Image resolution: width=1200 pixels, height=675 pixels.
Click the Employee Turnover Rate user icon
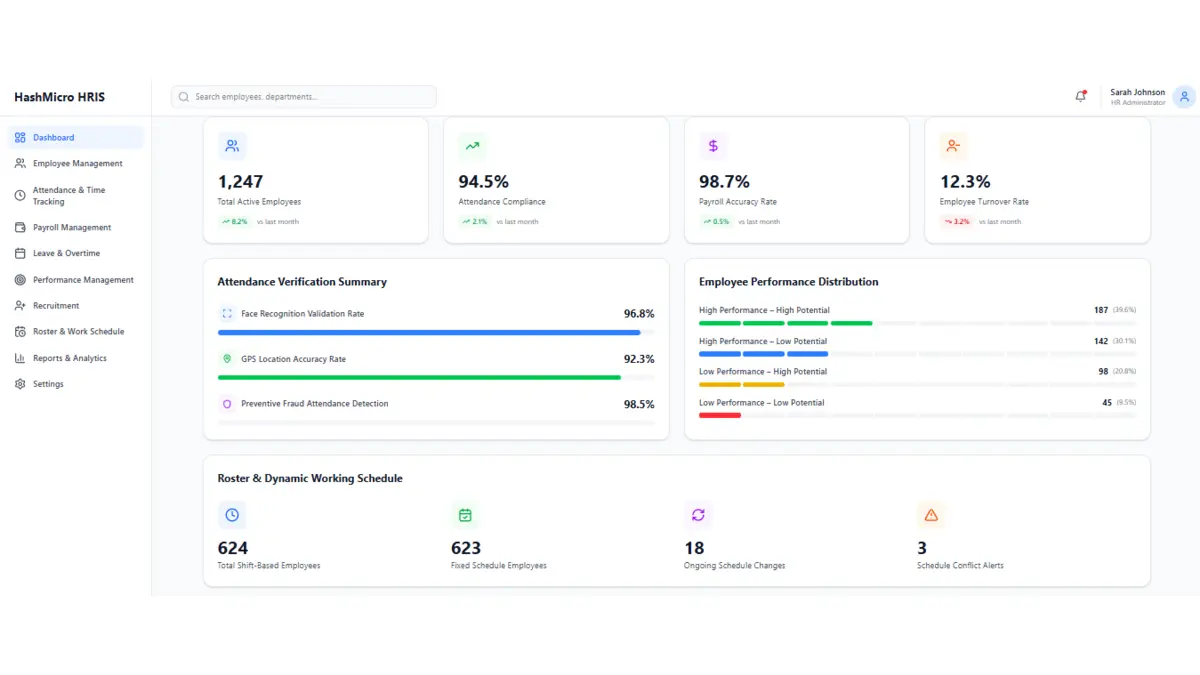954,146
